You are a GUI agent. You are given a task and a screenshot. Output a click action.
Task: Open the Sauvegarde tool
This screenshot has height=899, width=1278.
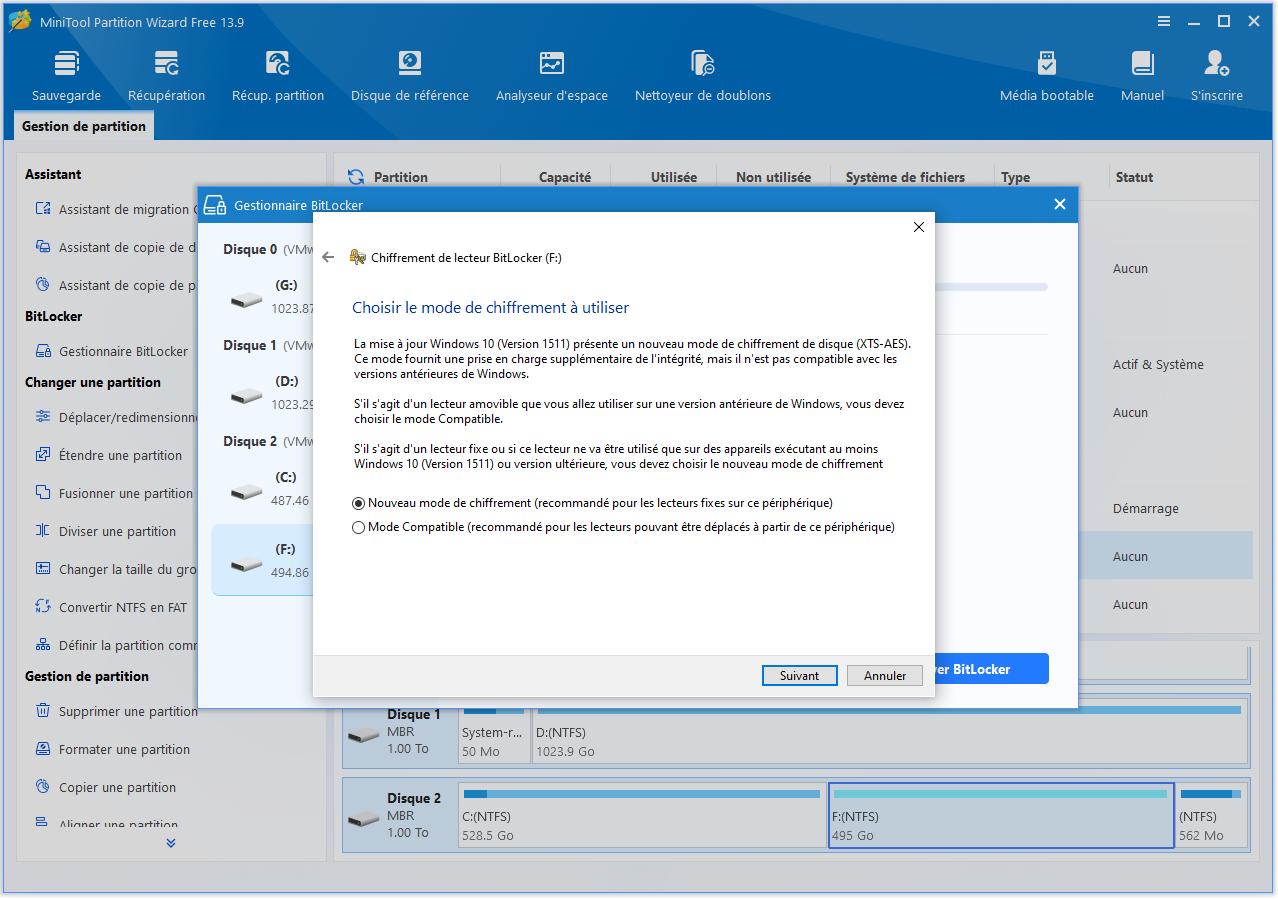(x=66, y=76)
